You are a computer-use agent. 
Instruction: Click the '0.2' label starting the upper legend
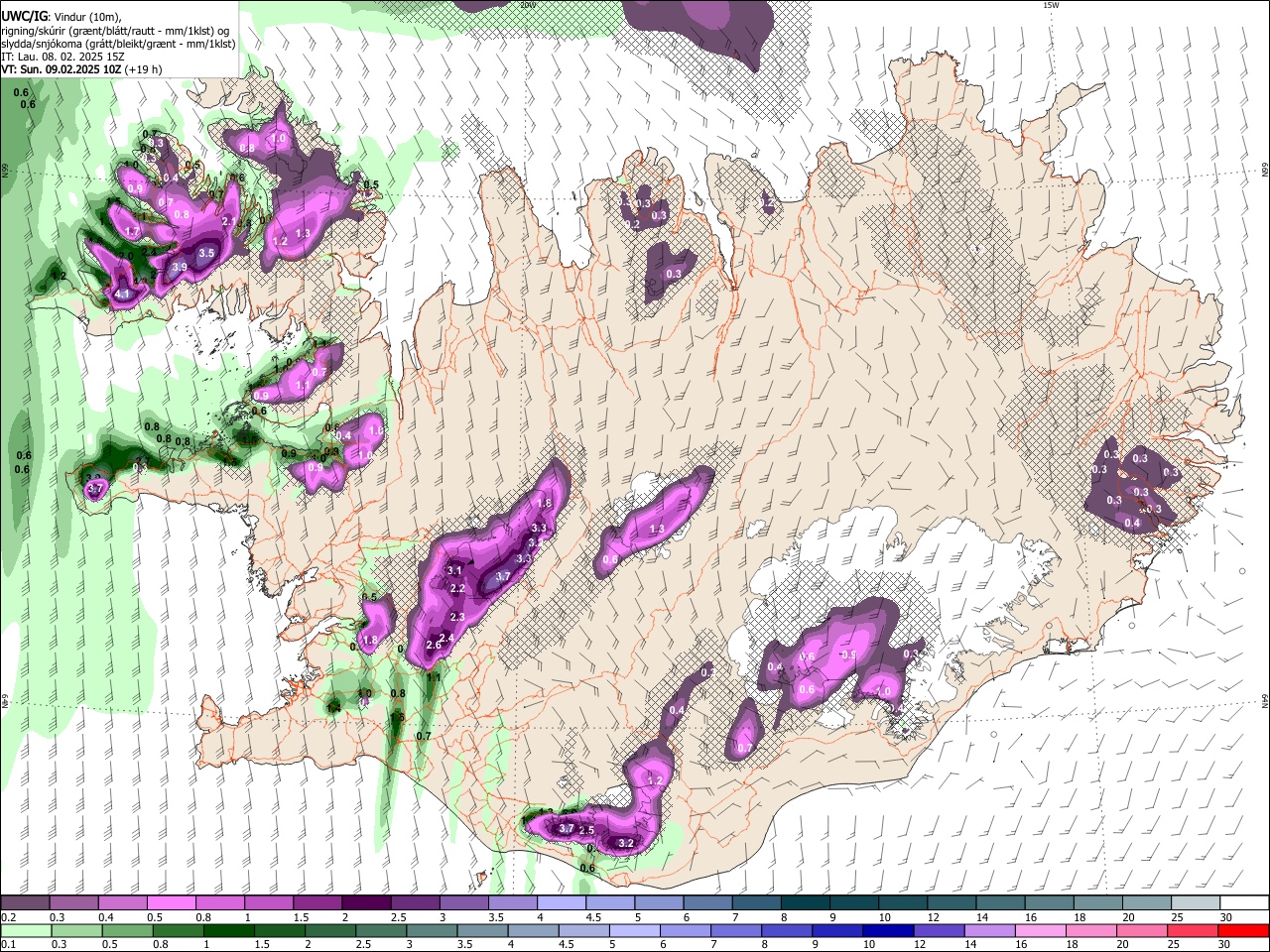point(8,917)
